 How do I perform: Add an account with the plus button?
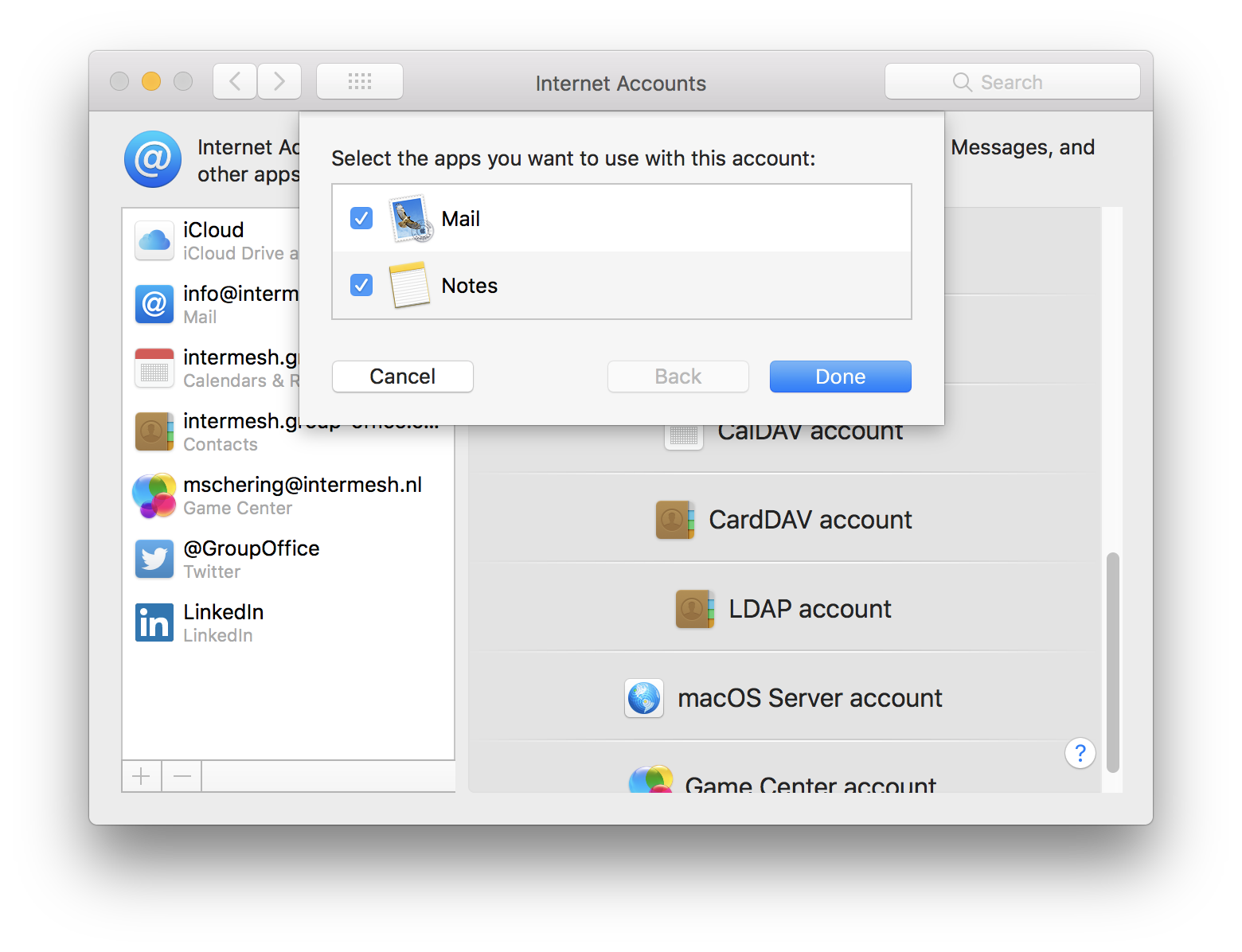tap(142, 776)
